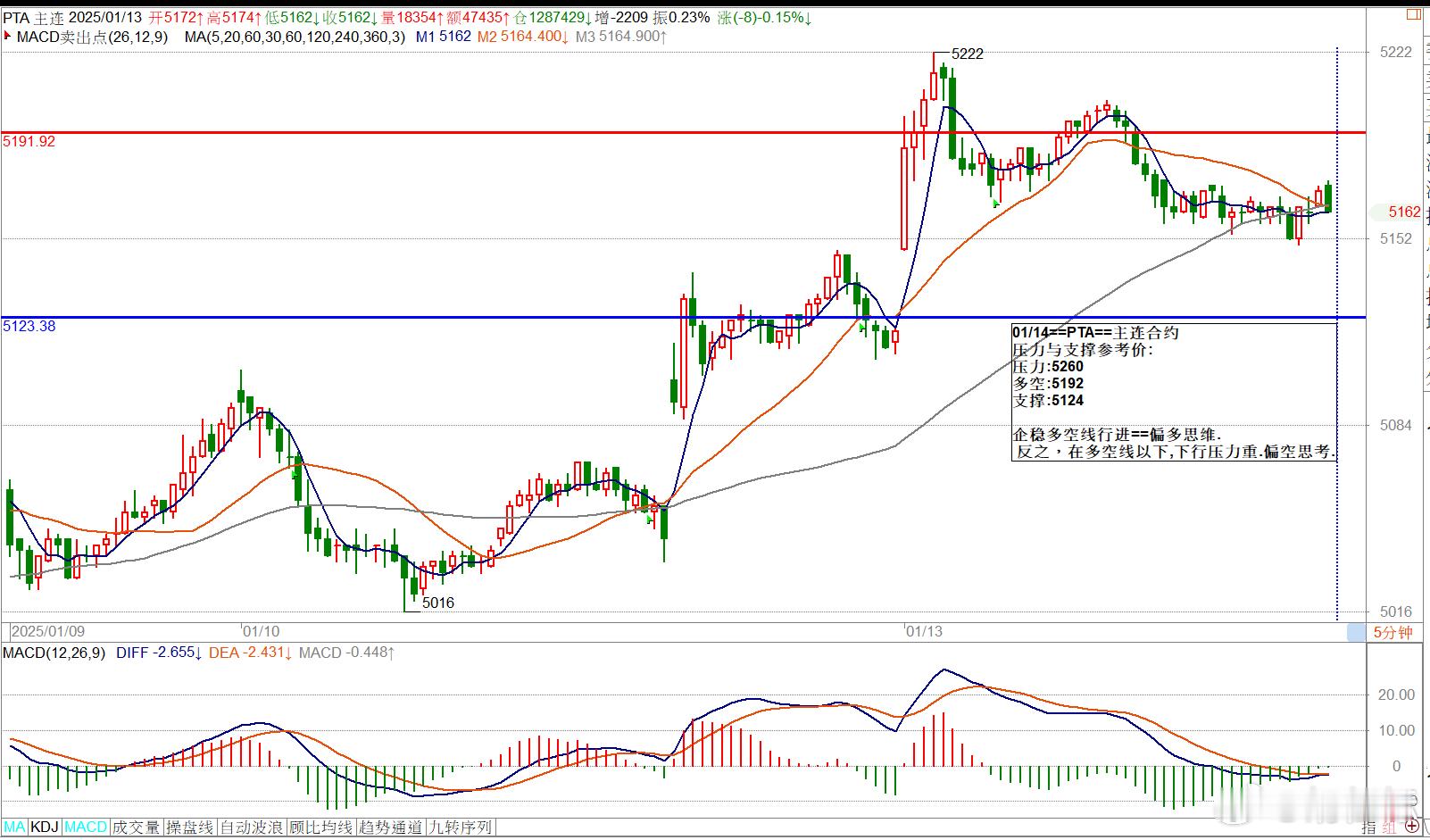1430x840 pixels.
Task: Click the '5152' price axis label
Action: pos(1396,238)
